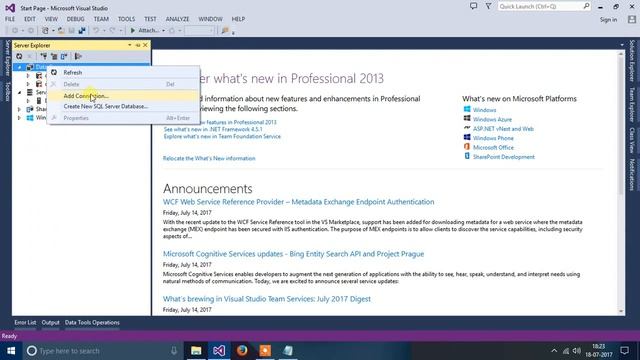Open the document tab well dropdown arrow

[x=622, y=45]
